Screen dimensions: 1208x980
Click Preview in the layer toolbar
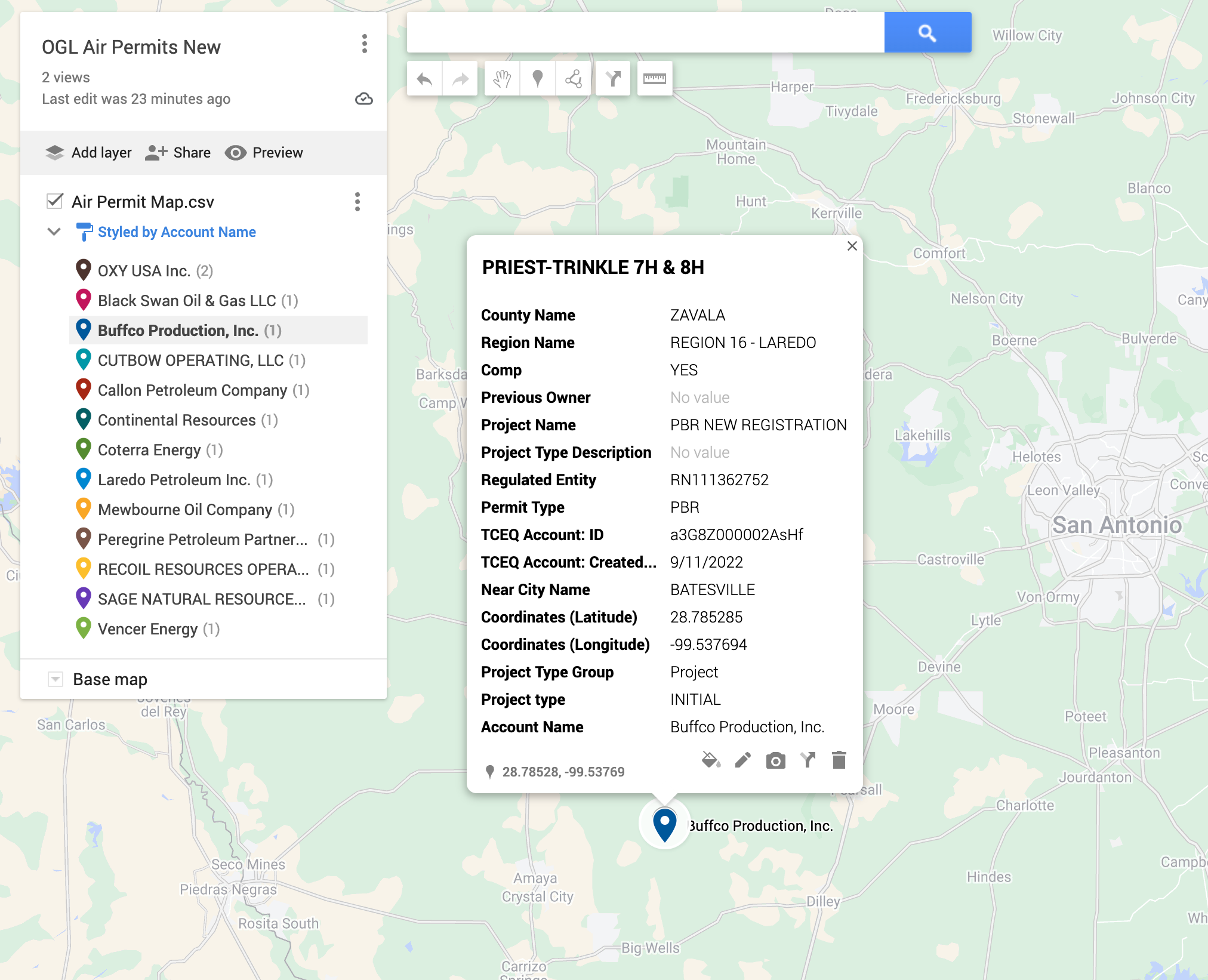click(x=264, y=153)
